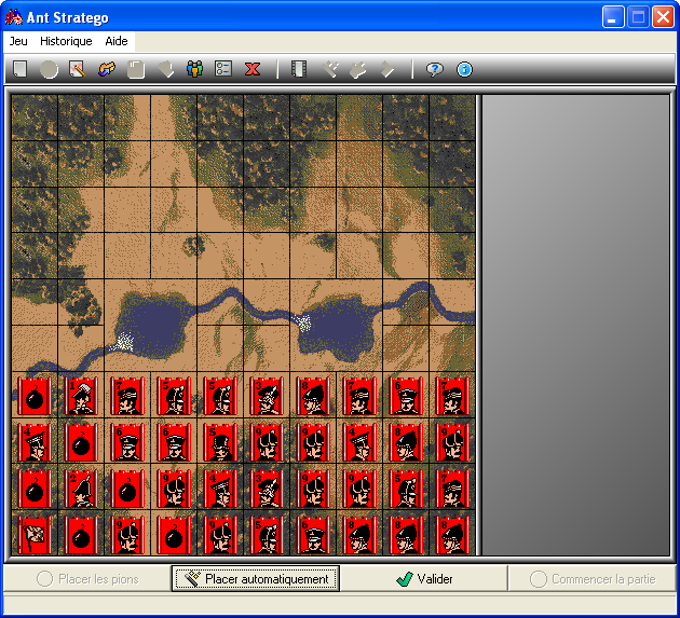Open help with the question mark bubble icon

pyautogui.click(x=434, y=69)
